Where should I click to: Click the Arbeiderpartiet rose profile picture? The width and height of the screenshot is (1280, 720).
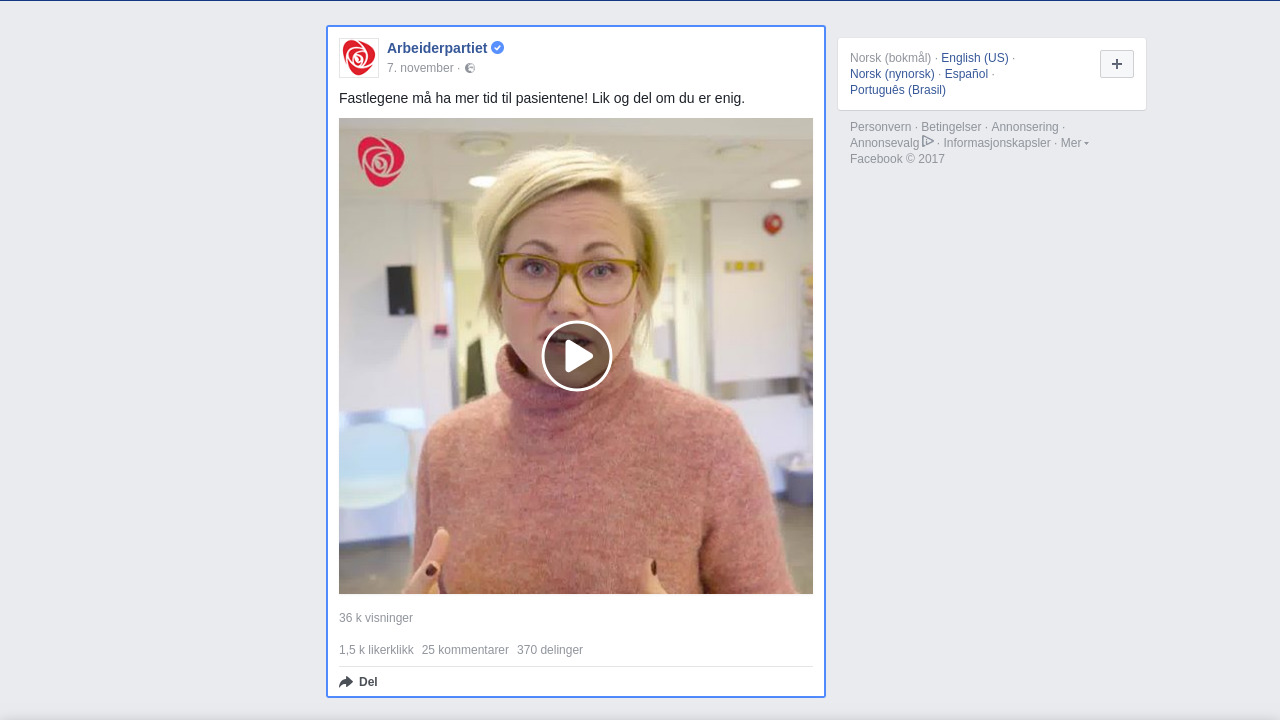(x=359, y=58)
